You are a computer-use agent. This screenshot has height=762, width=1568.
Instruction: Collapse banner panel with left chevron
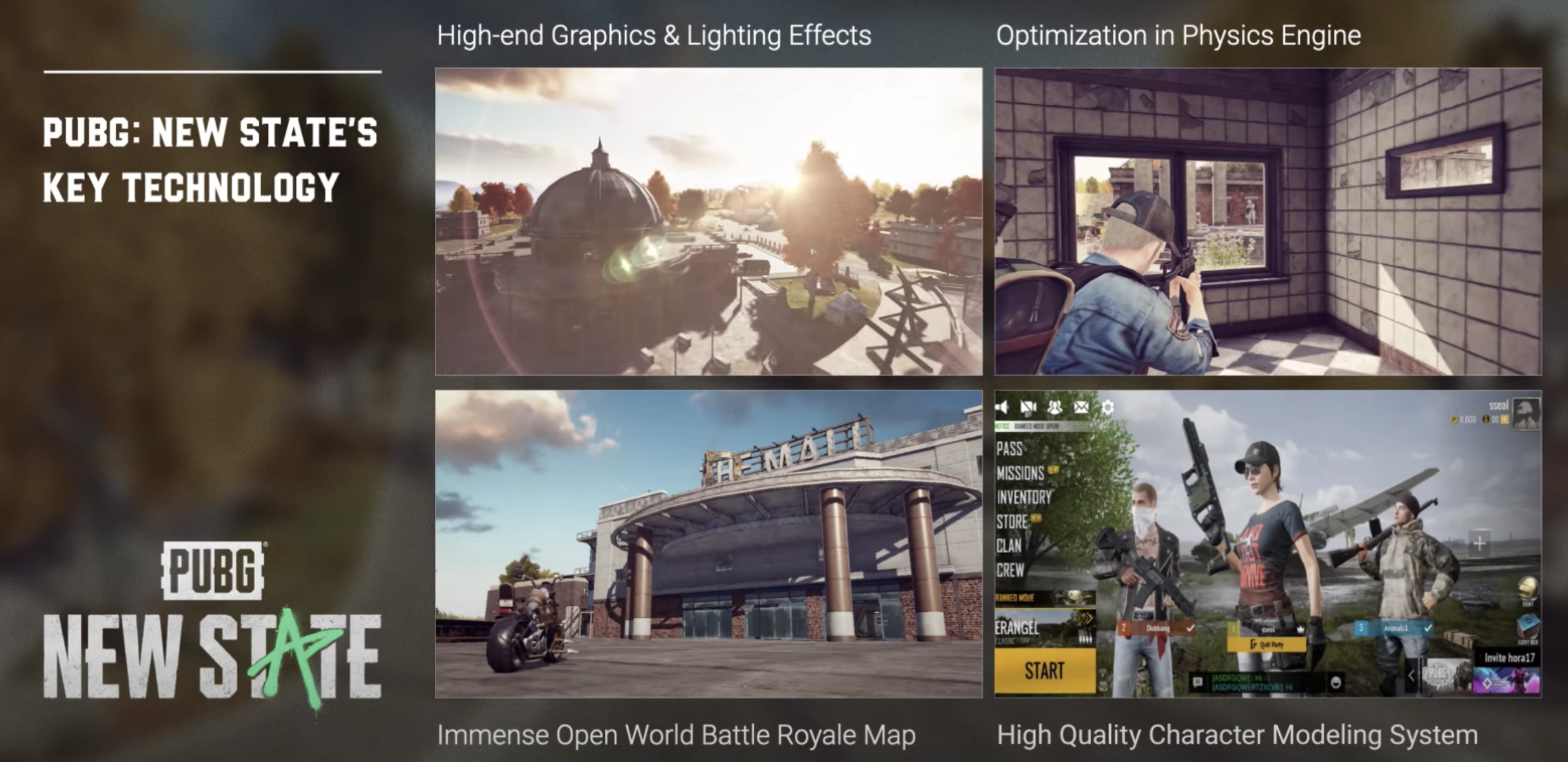pos(1411,676)
